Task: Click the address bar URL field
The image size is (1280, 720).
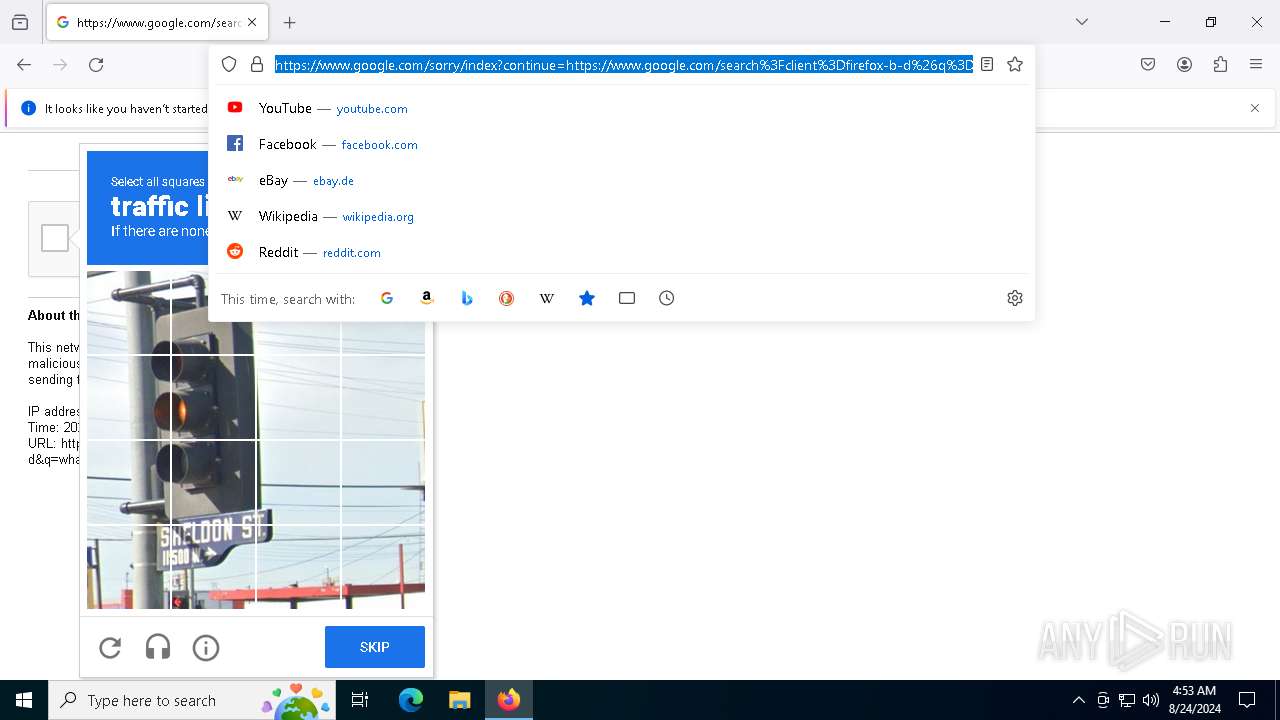Action: [624, 65]
